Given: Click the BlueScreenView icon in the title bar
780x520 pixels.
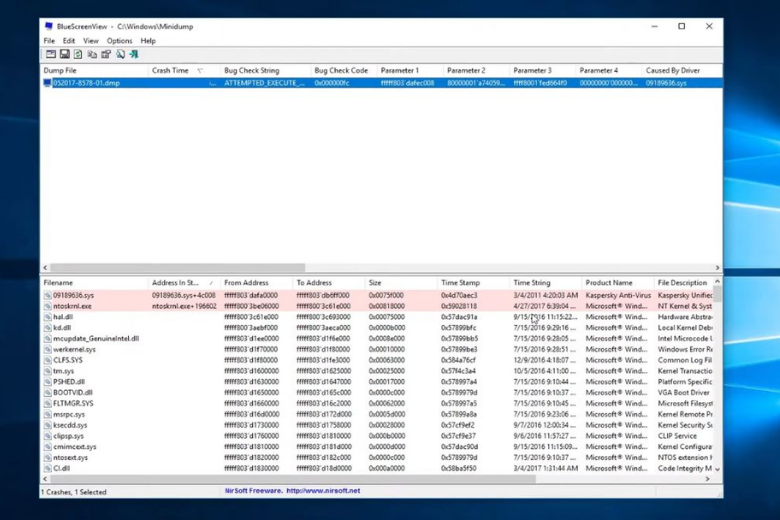Looking at the screenshot, I should click(49, 26).
